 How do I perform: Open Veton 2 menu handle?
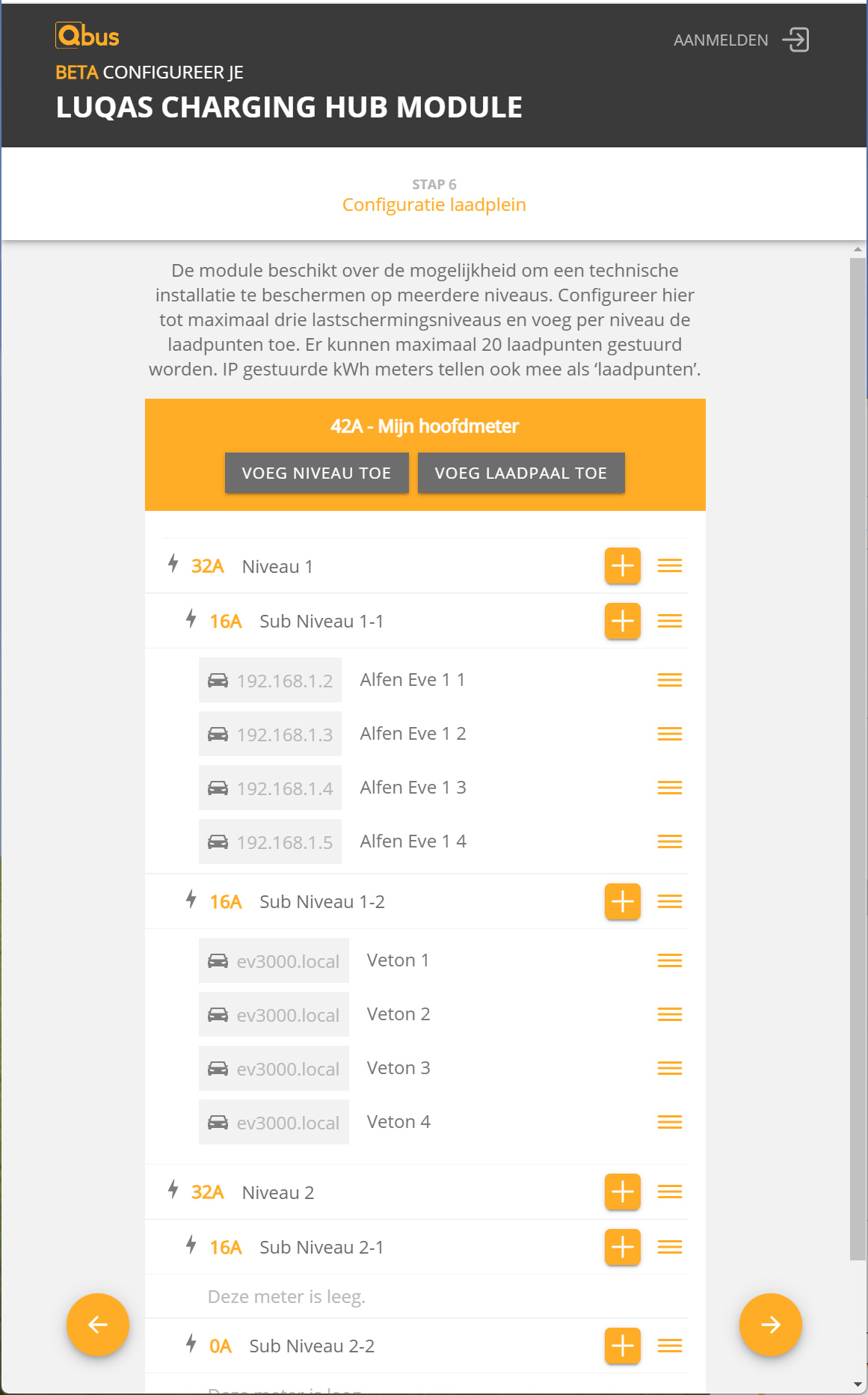click(x=670, y=1014)
